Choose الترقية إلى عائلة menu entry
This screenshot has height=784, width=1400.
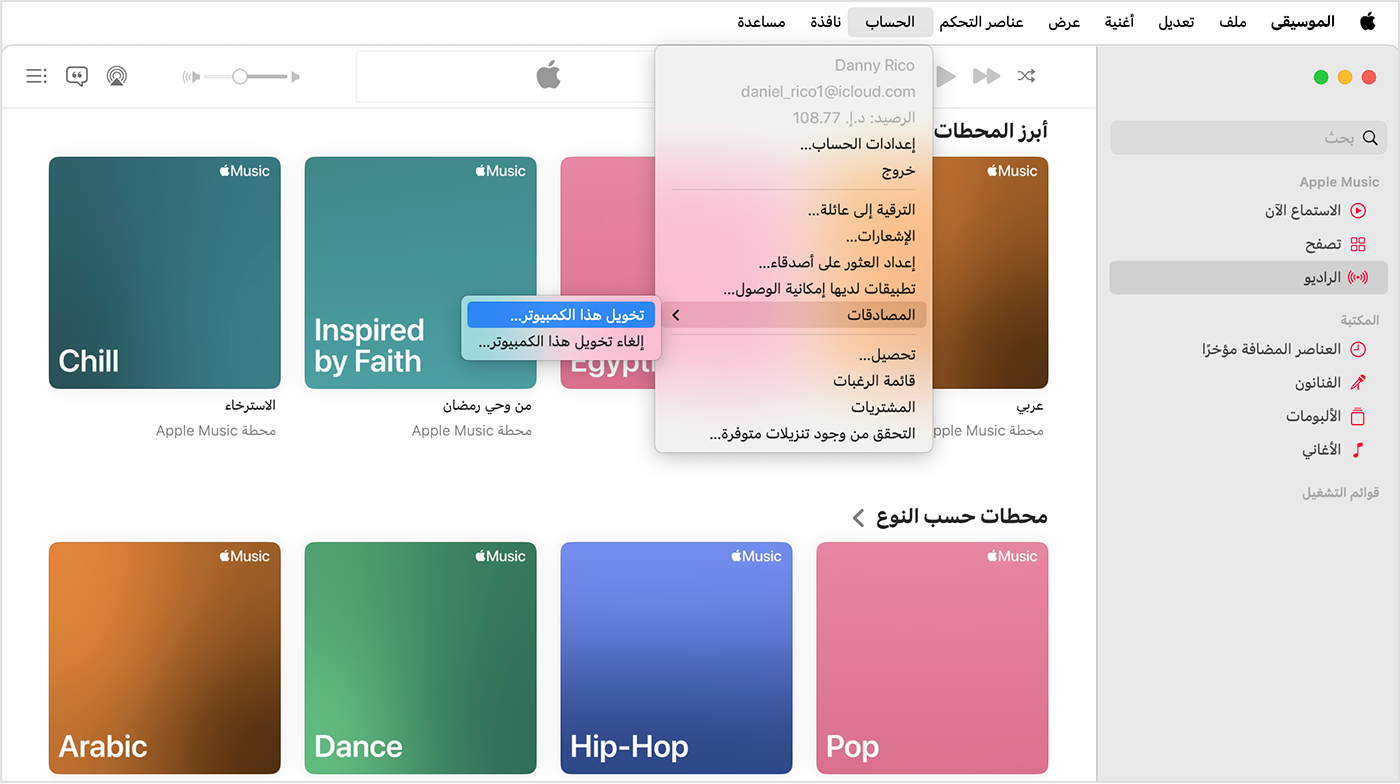[x=794, y=210]
